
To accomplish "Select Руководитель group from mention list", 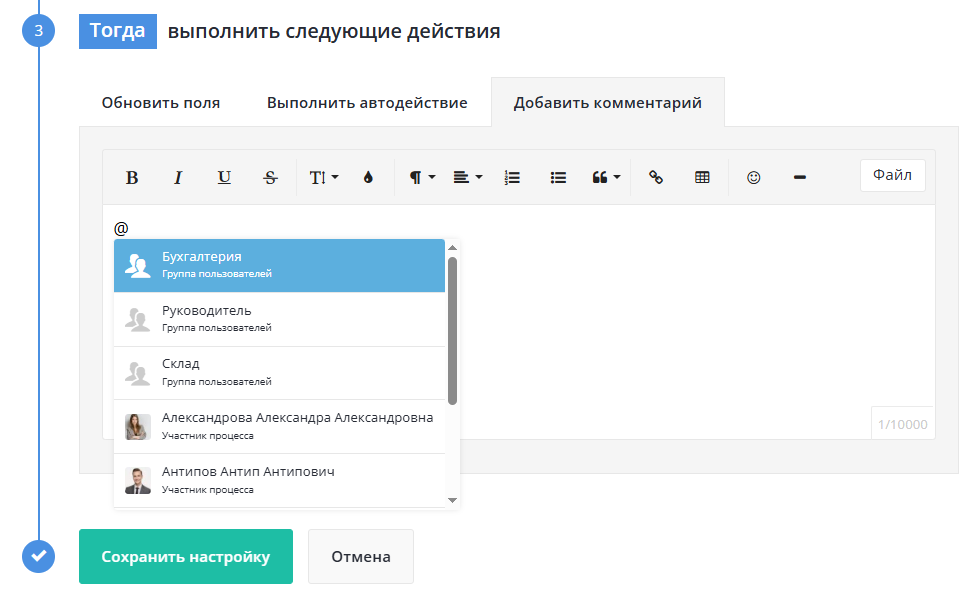I will pyautogui.click(x=280, y=318).
